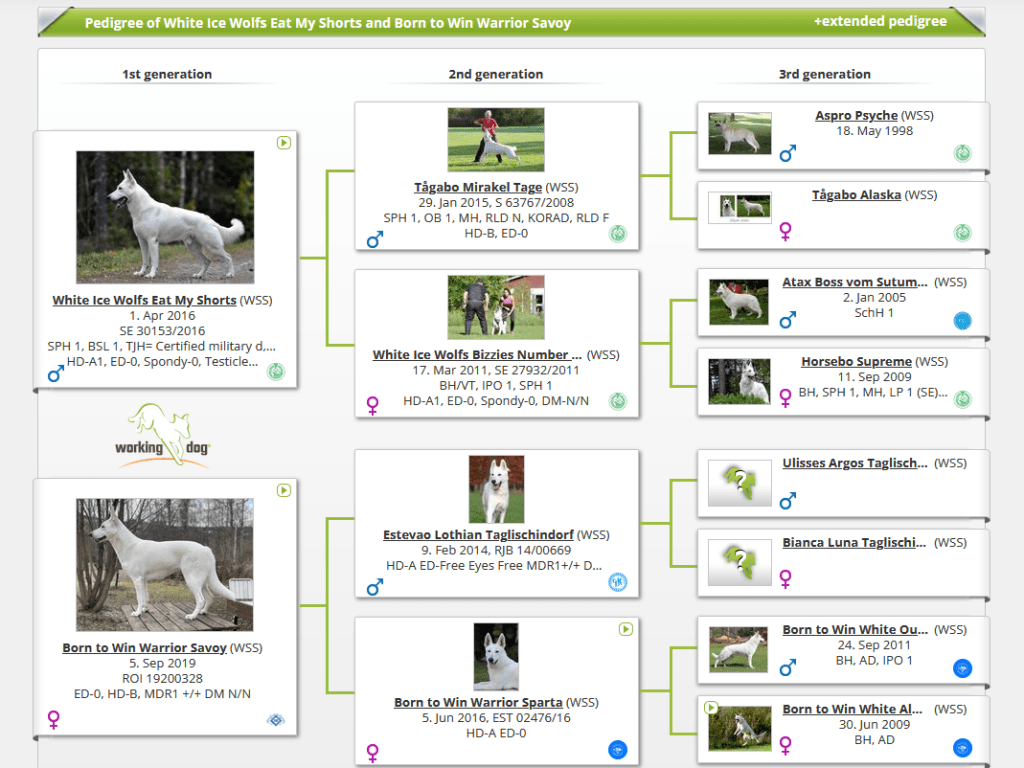Click the blue club badge on Atax Boss vom Sutum card
Screen dimensions: 1024x768
click(962, 321)
